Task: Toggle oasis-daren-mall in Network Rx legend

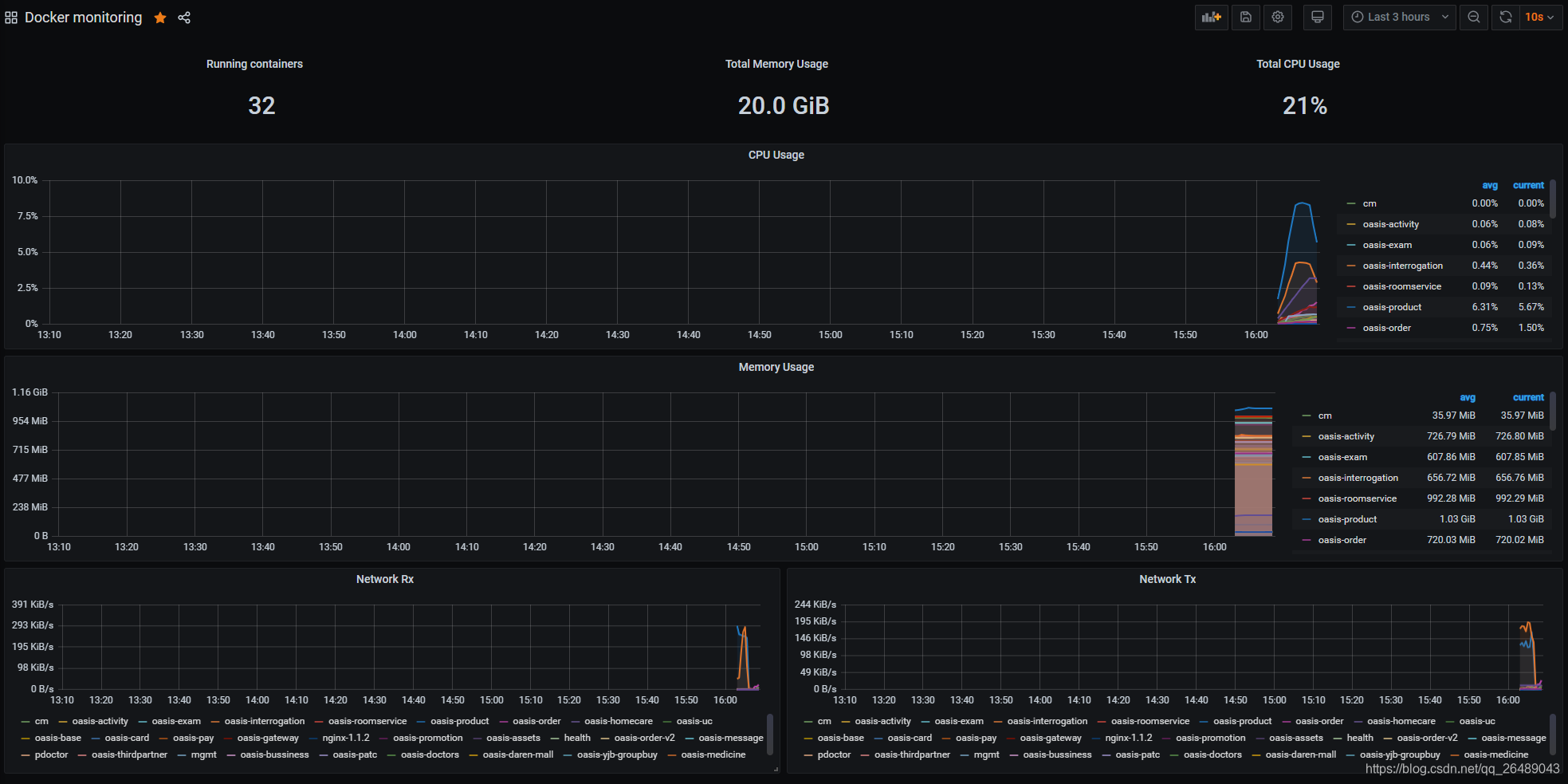Action: [x=518, y=754]
